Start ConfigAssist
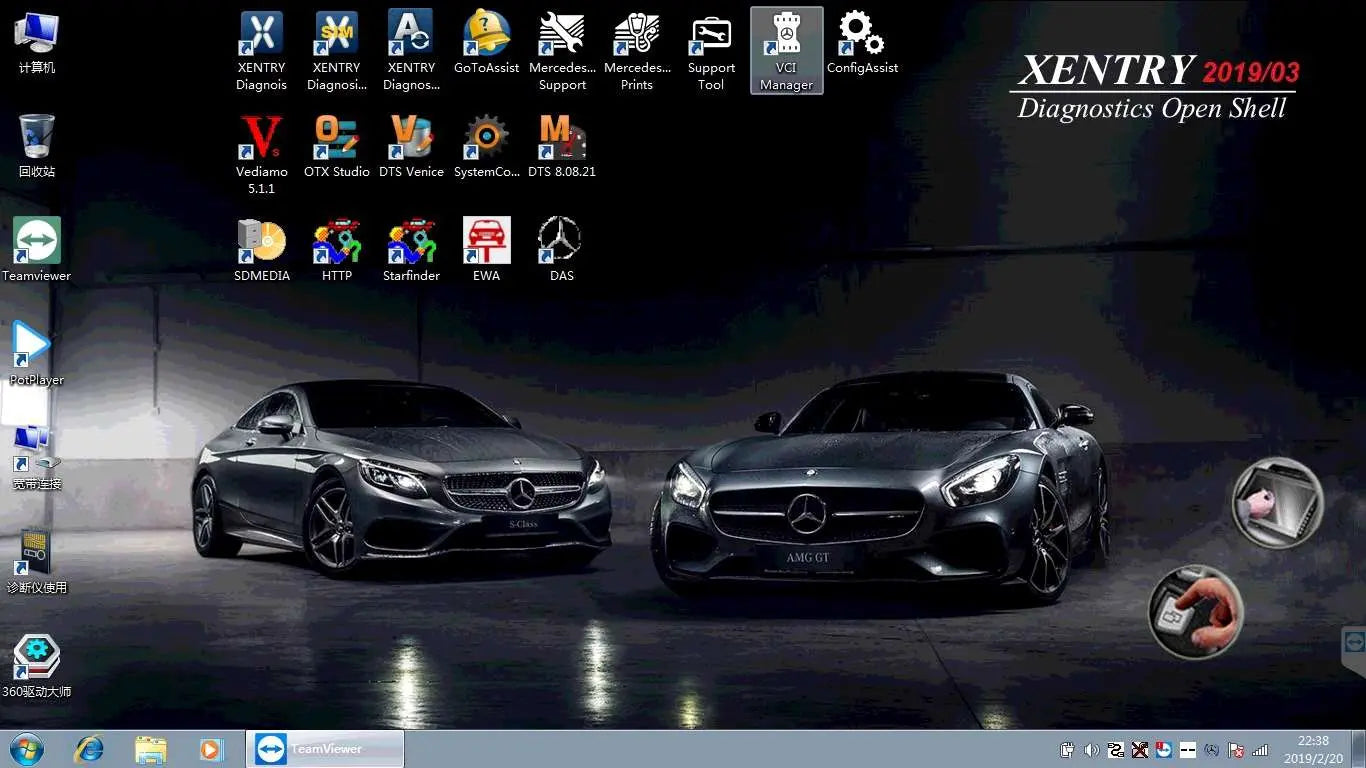Screen dimensions: 1366x768 pyautogui.click(x=860, y=35)
